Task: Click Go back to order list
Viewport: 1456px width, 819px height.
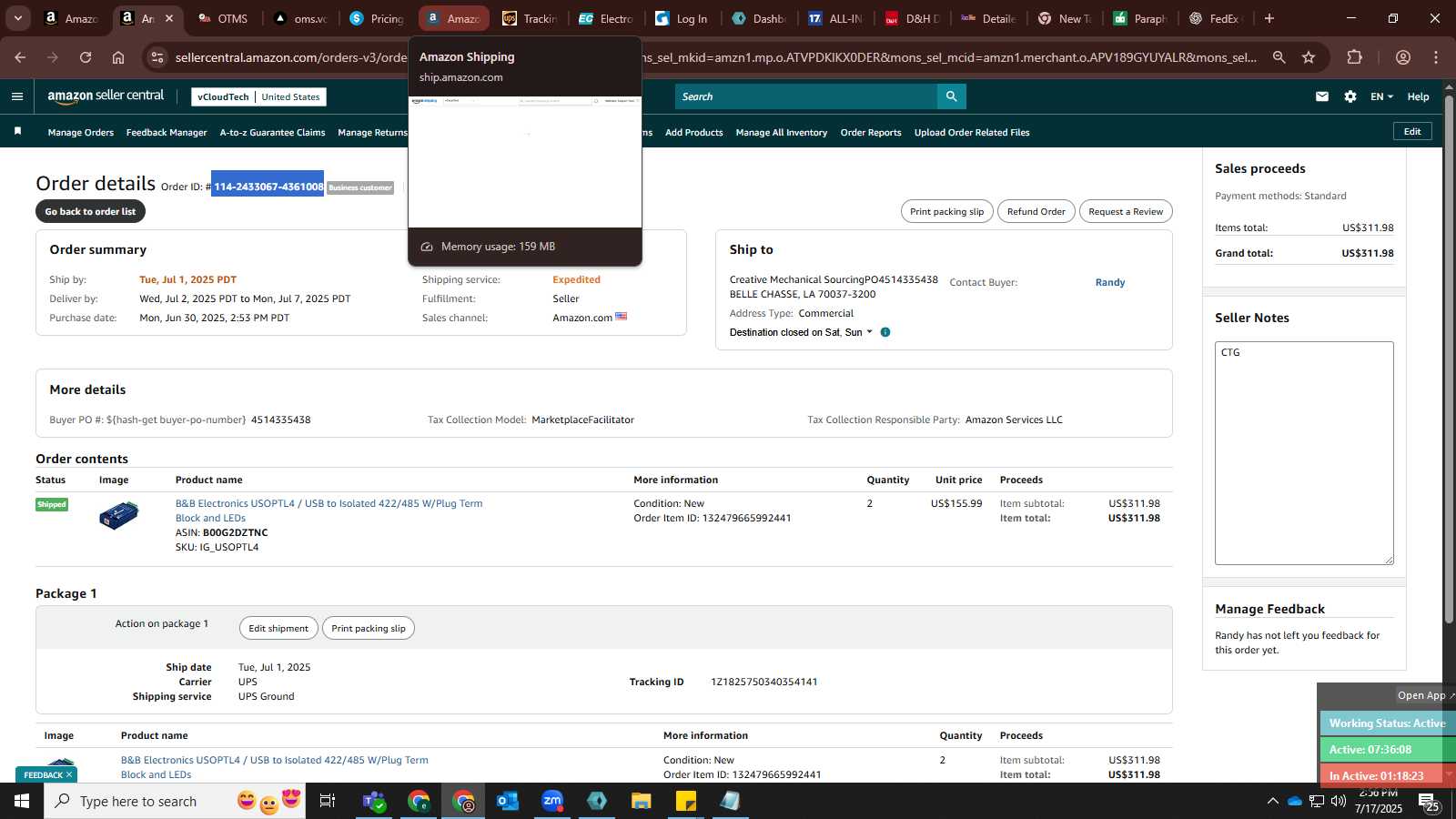Action: click(90, 211)
